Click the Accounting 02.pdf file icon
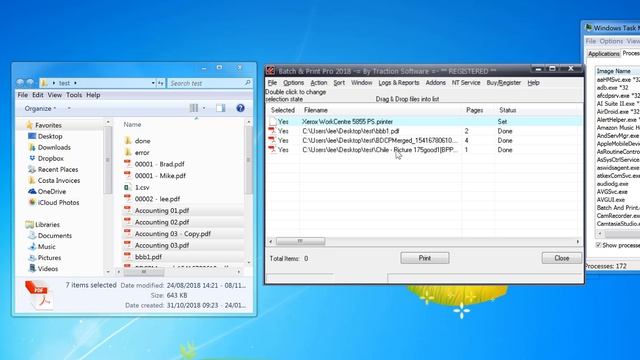 128,222
